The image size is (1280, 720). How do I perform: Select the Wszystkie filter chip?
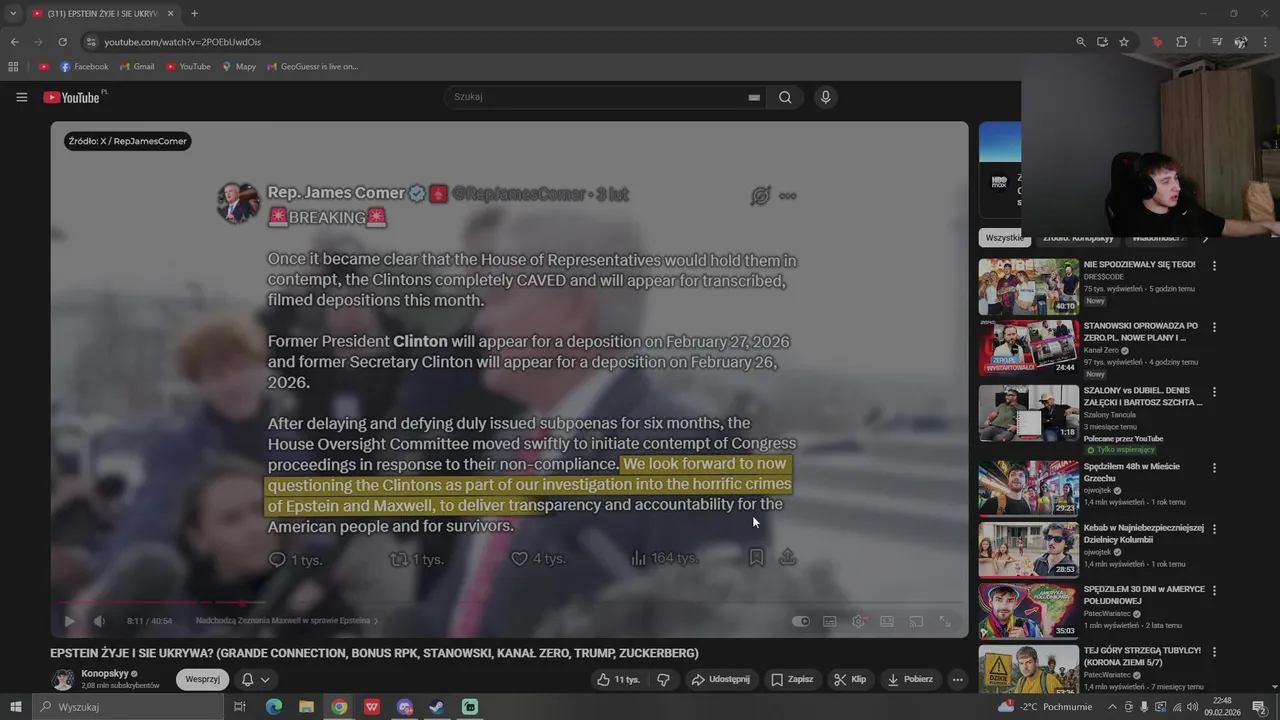[1004, 238]
